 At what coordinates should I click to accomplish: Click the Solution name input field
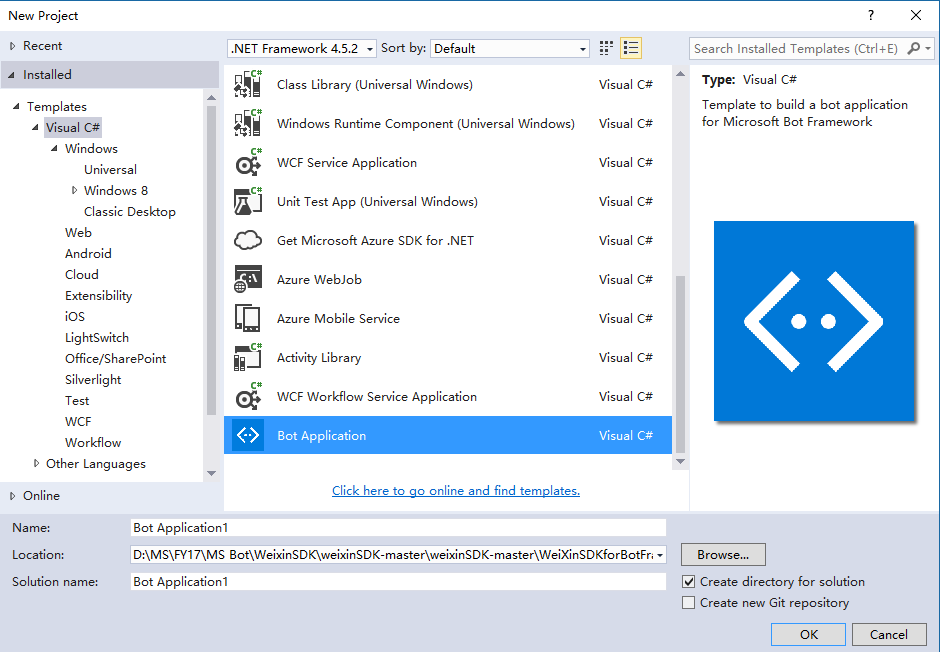point(398,581)
